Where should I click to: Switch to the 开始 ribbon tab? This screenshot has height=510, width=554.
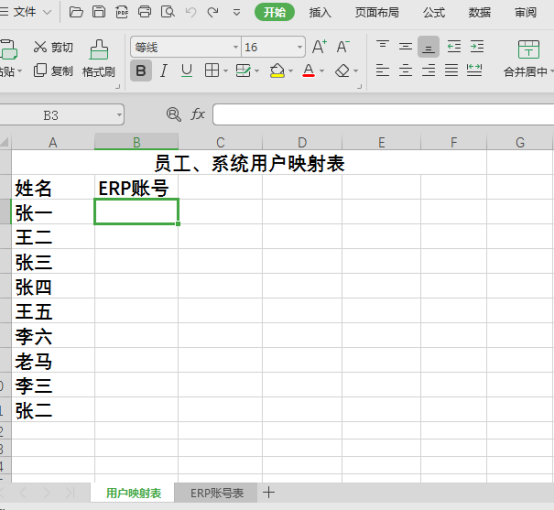[275, 12]
